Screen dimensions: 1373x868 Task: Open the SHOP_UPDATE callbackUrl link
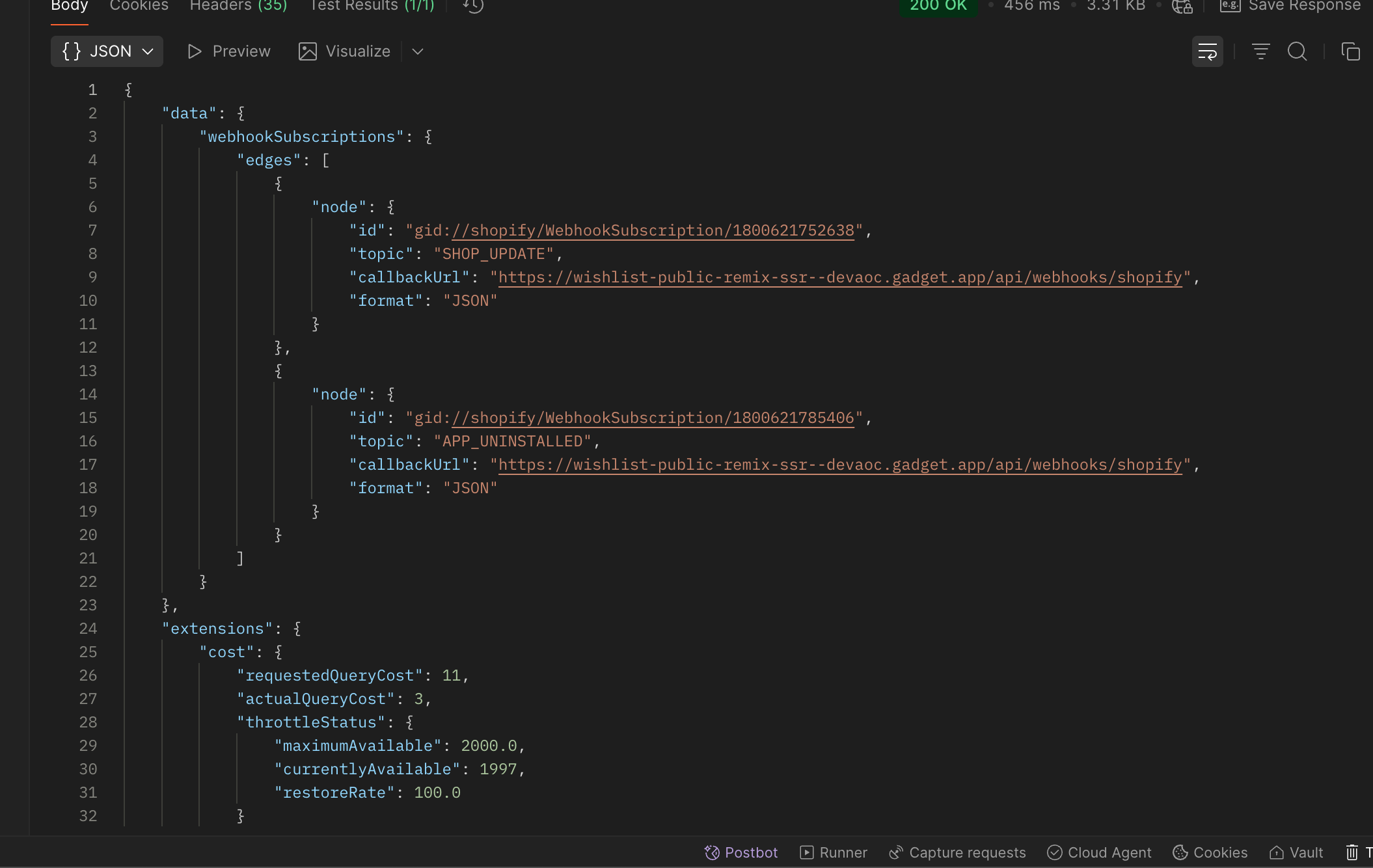[x=839, y=277]
